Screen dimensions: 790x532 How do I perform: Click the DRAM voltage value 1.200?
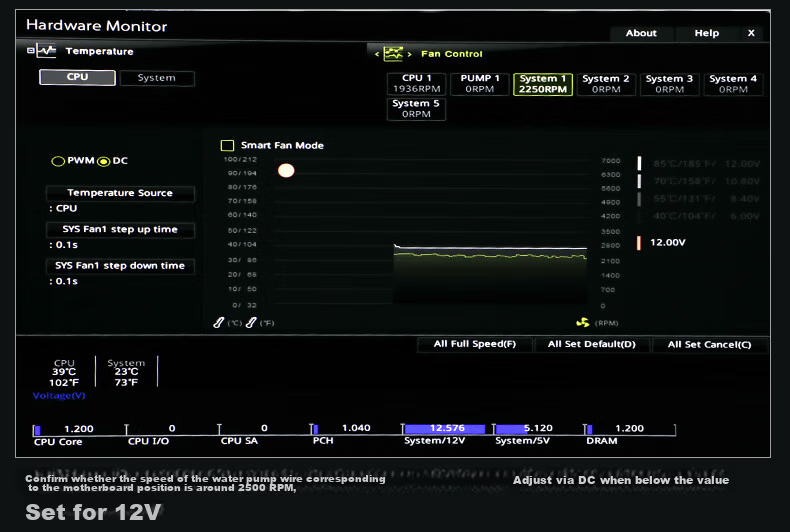(629, 428)
